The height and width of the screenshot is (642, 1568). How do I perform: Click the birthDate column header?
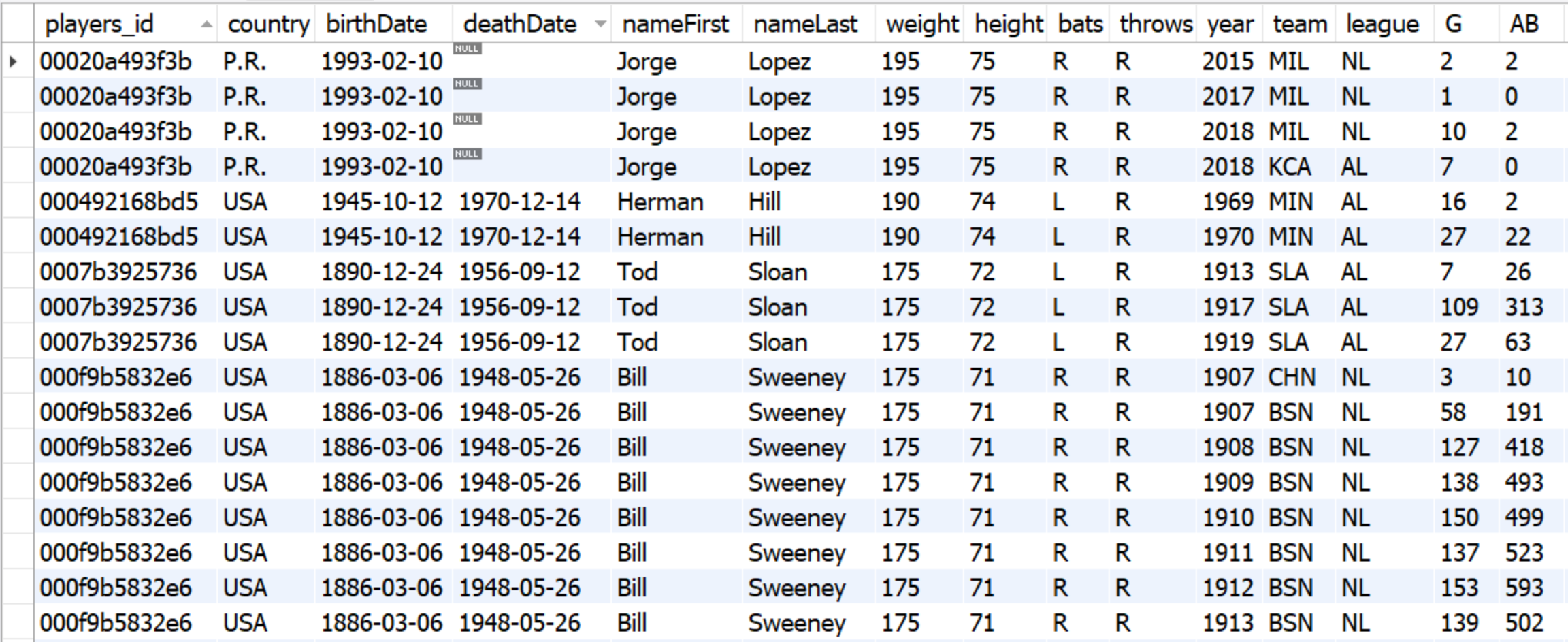click(x=376, y=25)
